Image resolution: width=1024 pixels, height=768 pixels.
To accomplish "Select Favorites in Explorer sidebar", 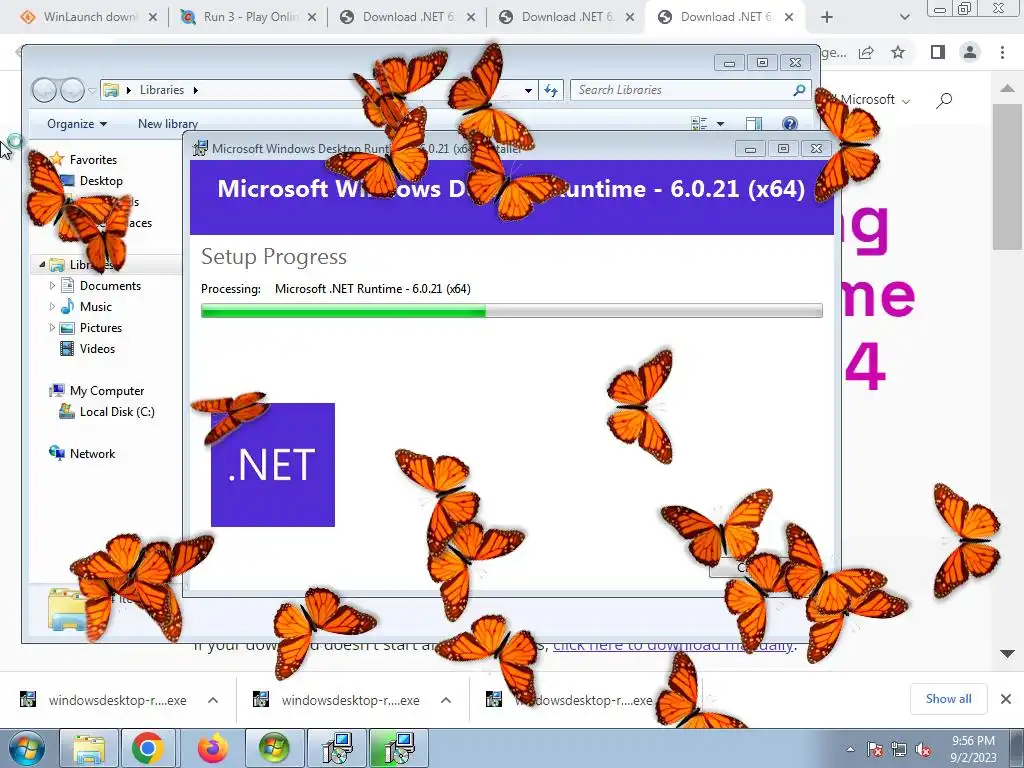I will coord(93,160).
